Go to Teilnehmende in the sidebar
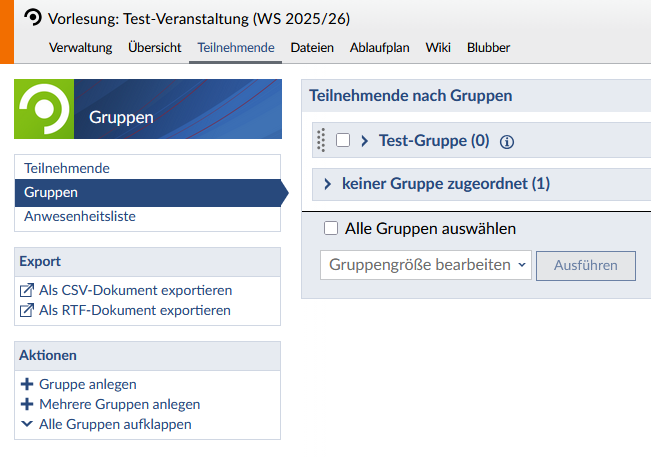 tap(67, 168)
